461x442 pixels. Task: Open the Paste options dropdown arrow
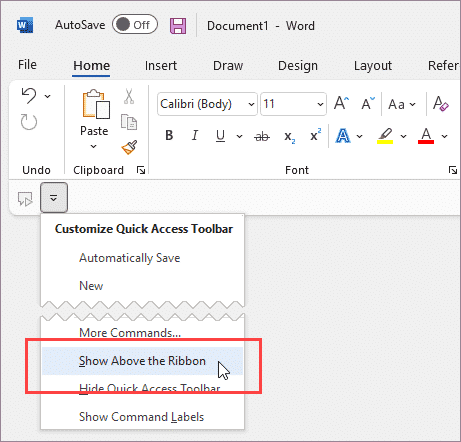click(x=94, y=146)
